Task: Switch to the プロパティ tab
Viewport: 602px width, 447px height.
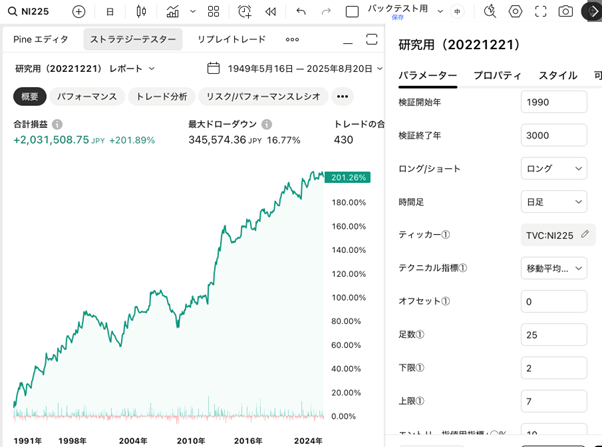Action: 497,76
